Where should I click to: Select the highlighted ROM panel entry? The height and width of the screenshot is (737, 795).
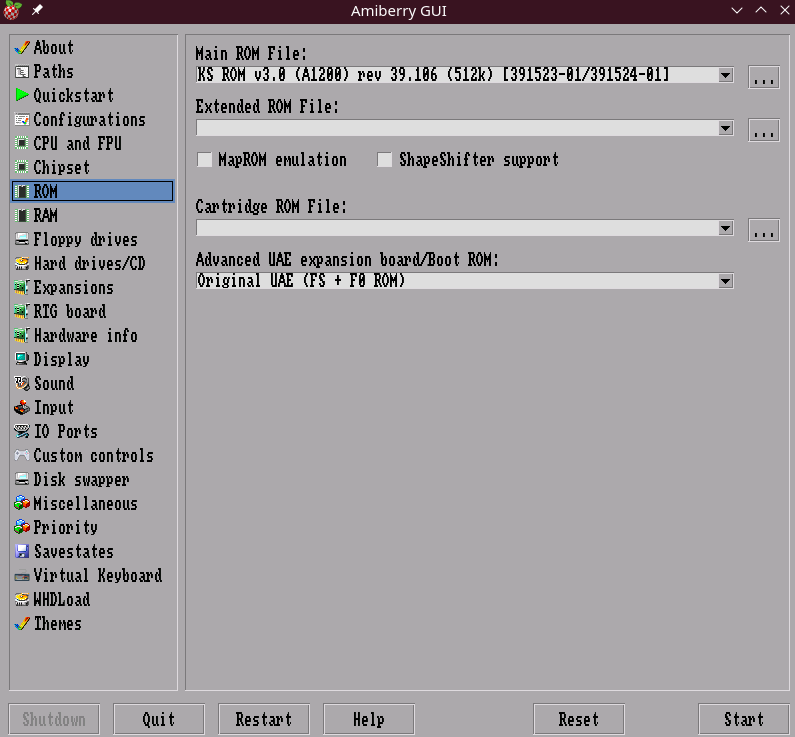pyautogui.click(x=92, y=191)
